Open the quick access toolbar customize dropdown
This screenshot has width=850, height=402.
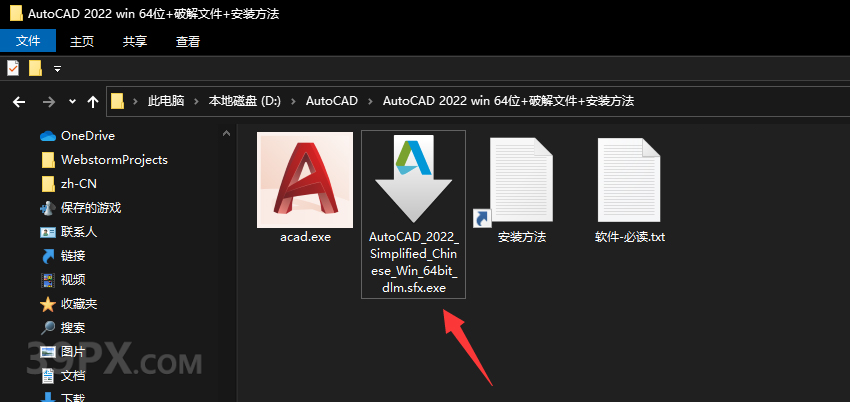pyautogui.click(x=57, y=69)
